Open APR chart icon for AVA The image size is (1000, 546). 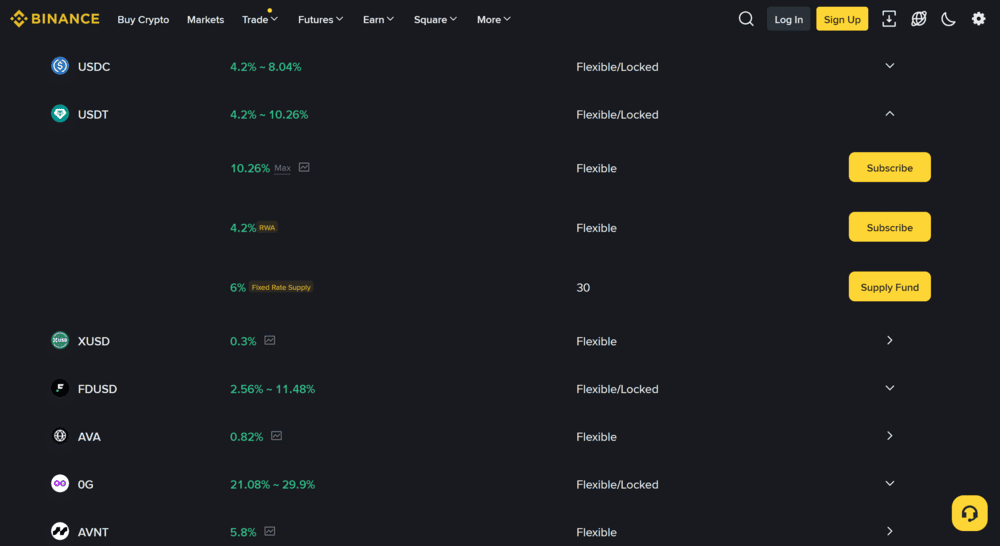point(276,436)
